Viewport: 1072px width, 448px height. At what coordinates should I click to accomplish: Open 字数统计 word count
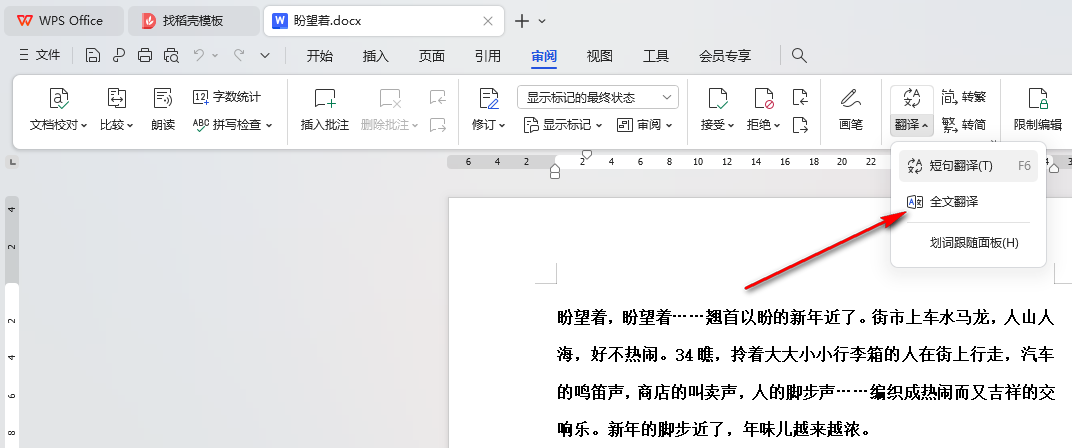click(x=227, y=97)
